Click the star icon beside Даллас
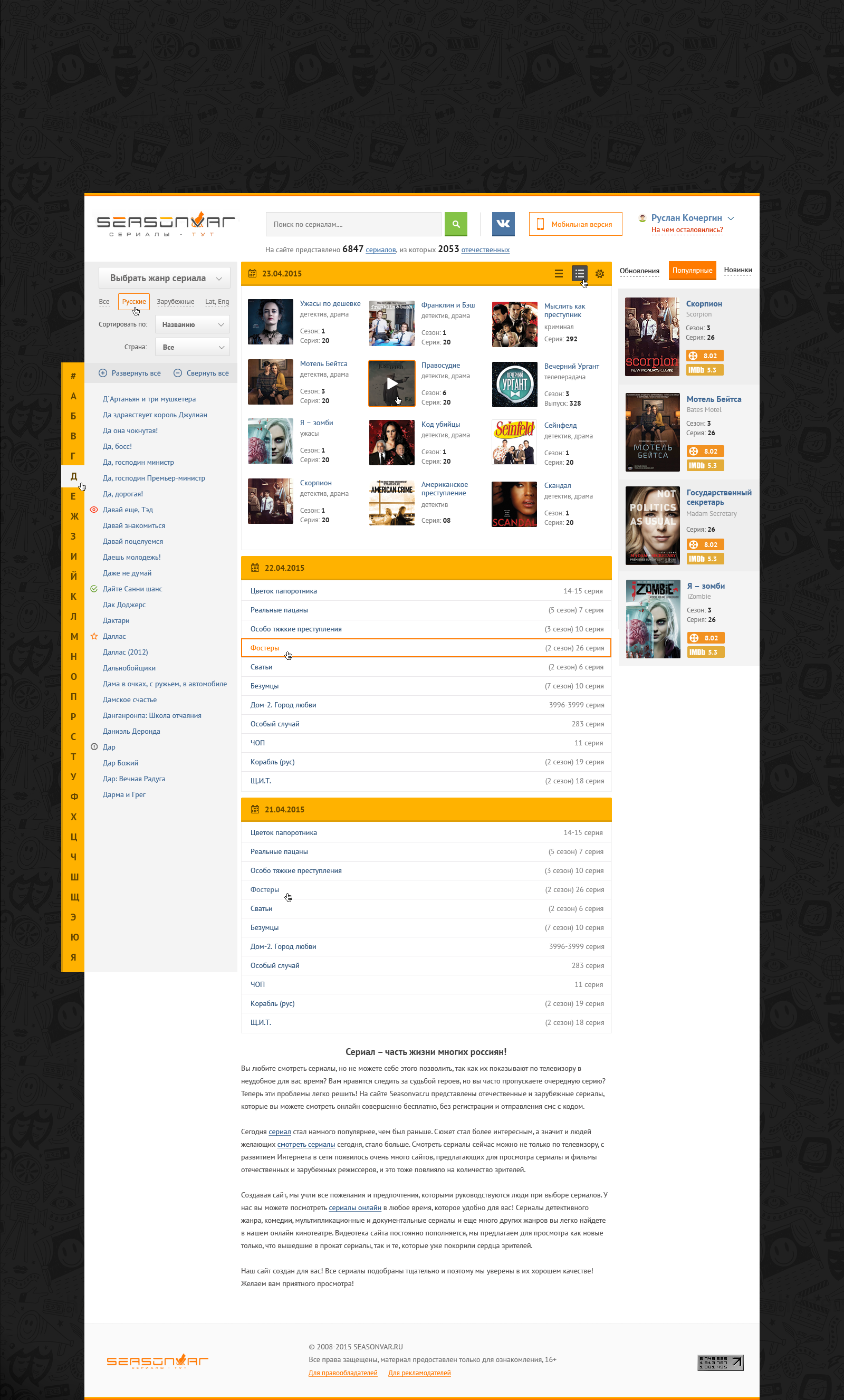The width and height of the screenshot is (844, 1400). [x=94, y=636]
